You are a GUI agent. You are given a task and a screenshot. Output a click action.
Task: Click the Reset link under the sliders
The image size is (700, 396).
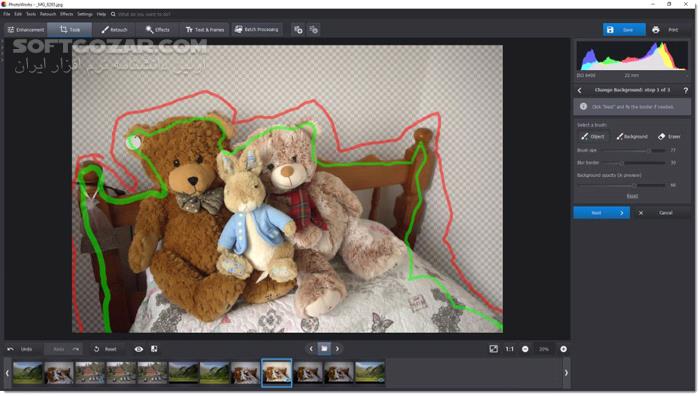[x=632, y=196]
